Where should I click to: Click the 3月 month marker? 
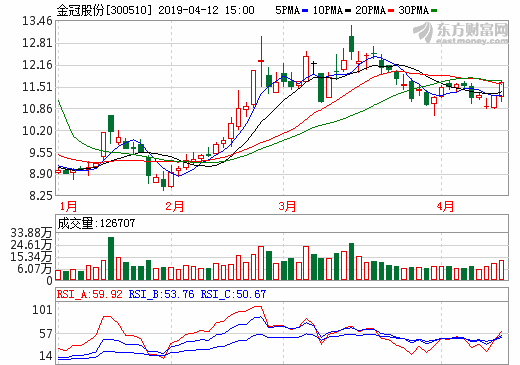pos(287,207)
